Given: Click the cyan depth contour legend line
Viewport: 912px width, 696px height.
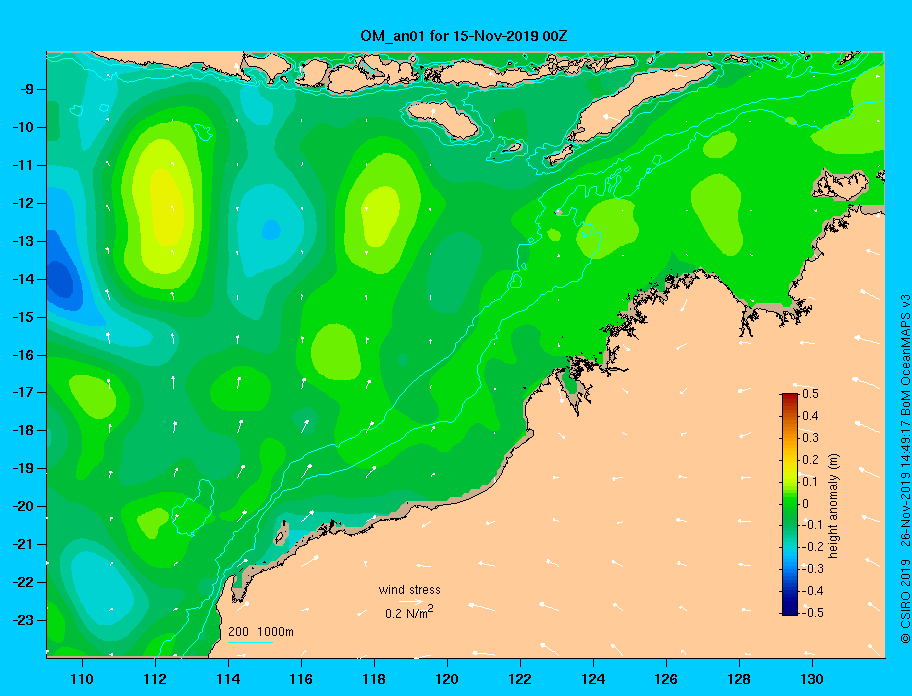Looking at the screenshot, I should [x=250, y=642].
